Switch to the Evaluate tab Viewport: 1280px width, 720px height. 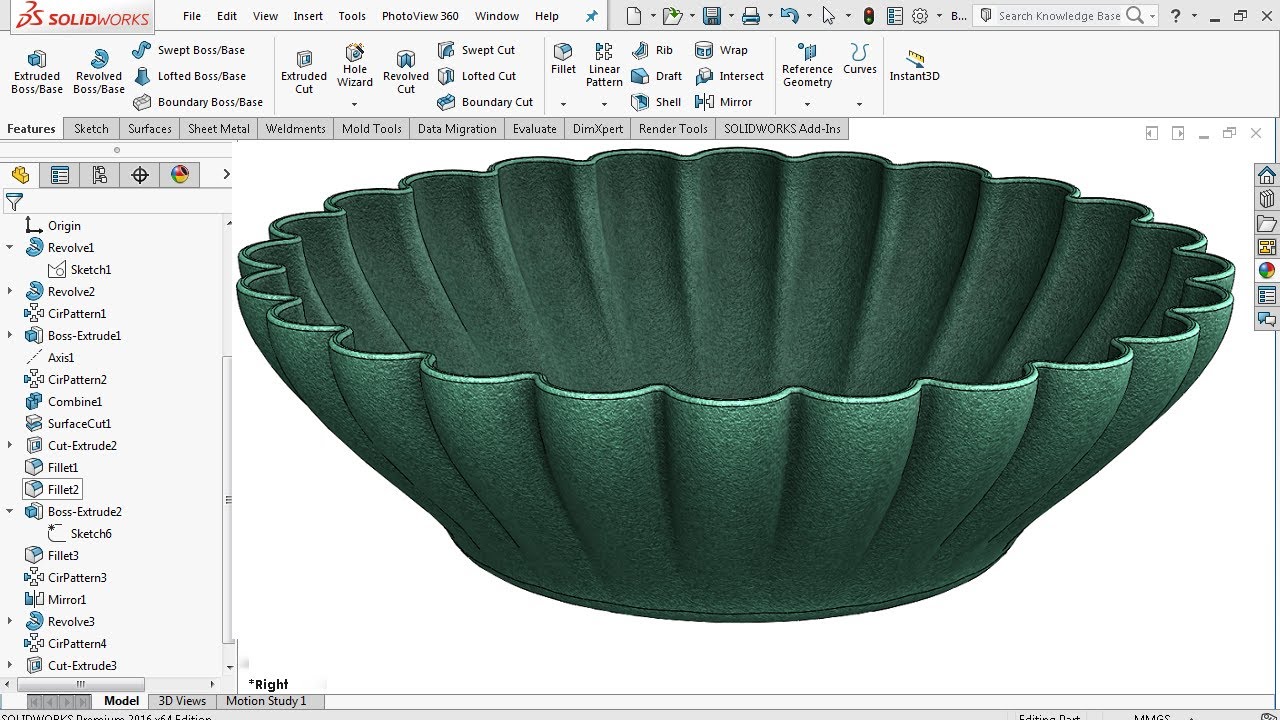pos(535,129)
